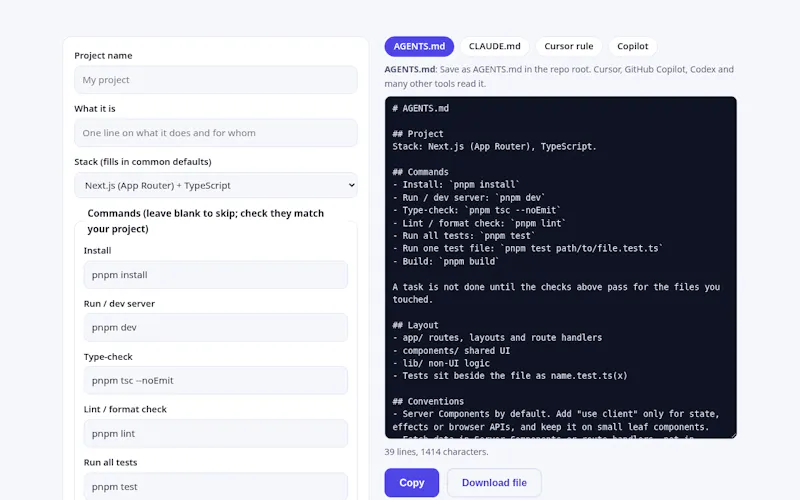Click the 'lib/ non-UI logic' output line
Image resolution: width=800 pixels, height=500 pixels.
tap(441, 363)
